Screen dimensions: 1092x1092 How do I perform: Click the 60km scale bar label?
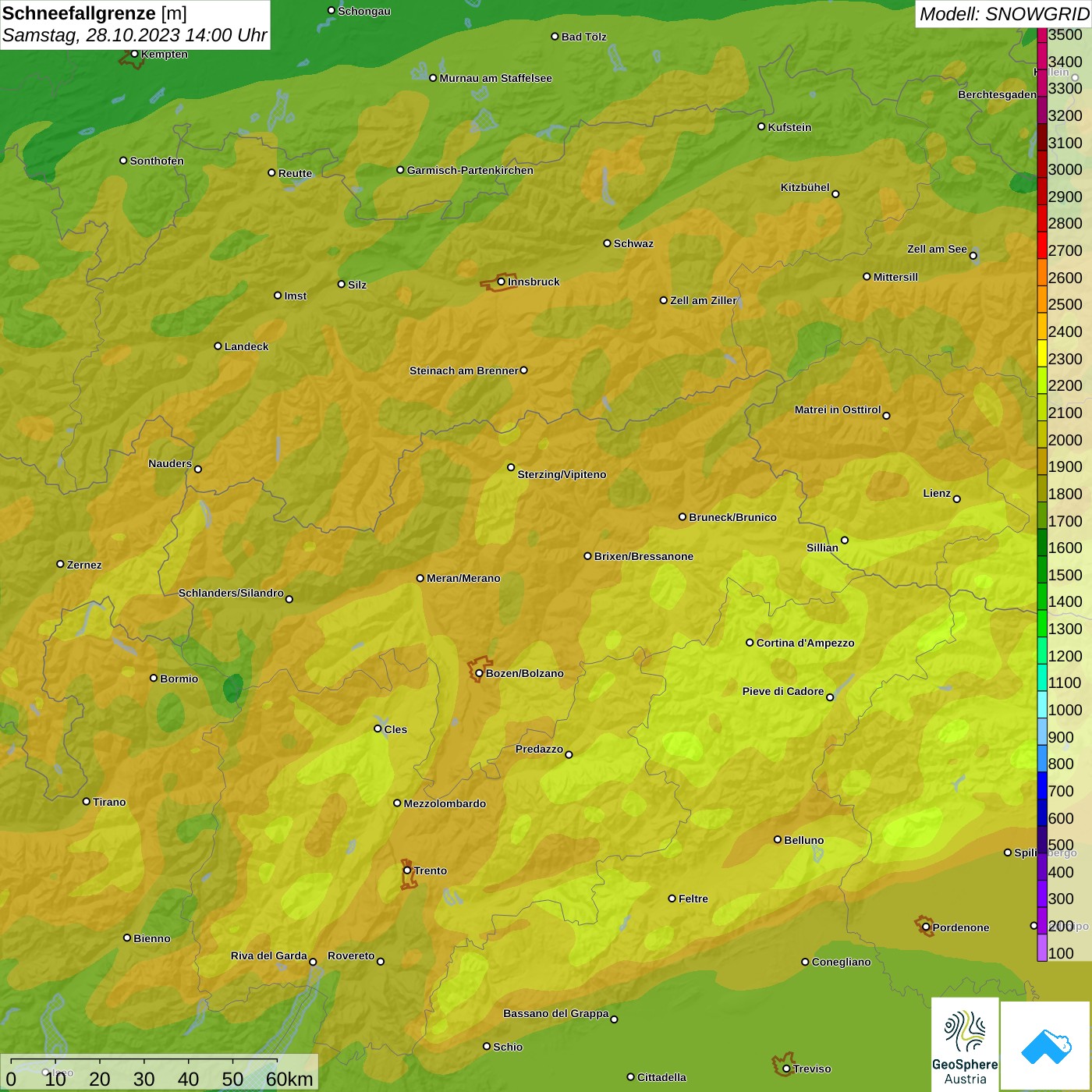coord(289,1079)
